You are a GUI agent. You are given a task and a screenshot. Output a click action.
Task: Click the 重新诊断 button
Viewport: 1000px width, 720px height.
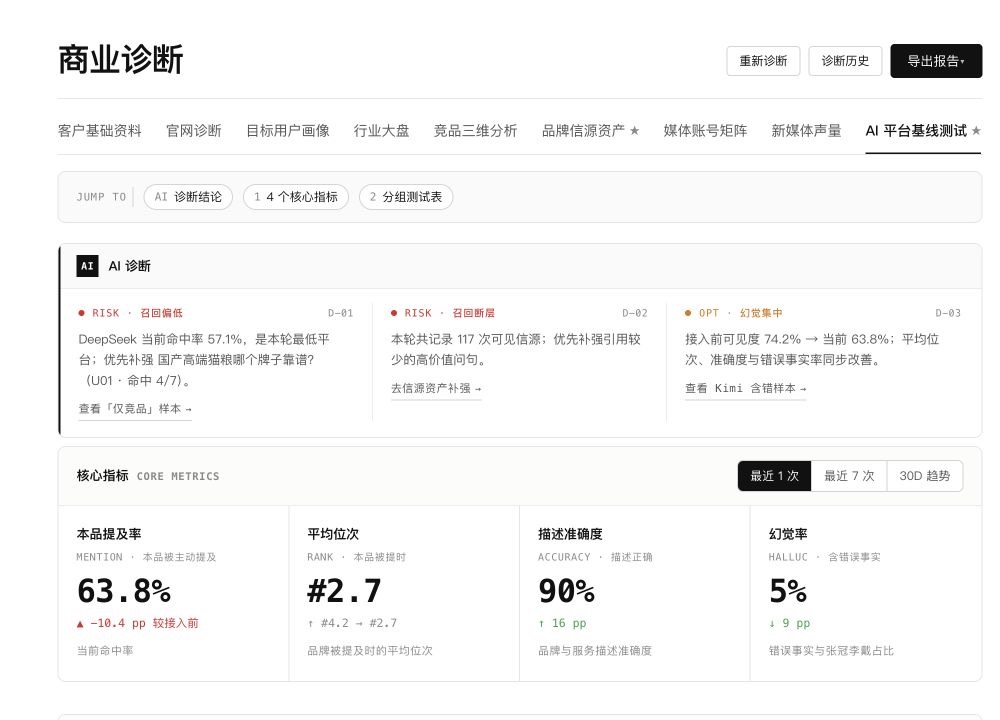763,61
